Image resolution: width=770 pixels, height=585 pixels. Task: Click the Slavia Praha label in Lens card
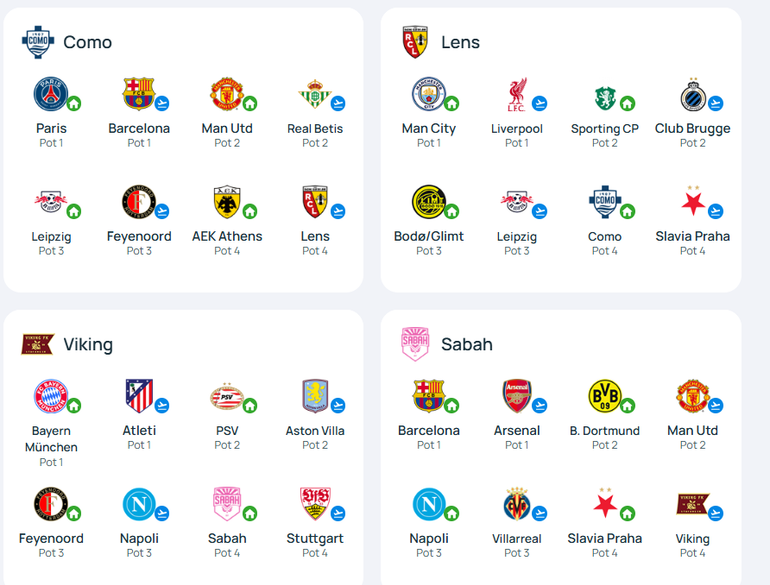(x=692, y=236)
